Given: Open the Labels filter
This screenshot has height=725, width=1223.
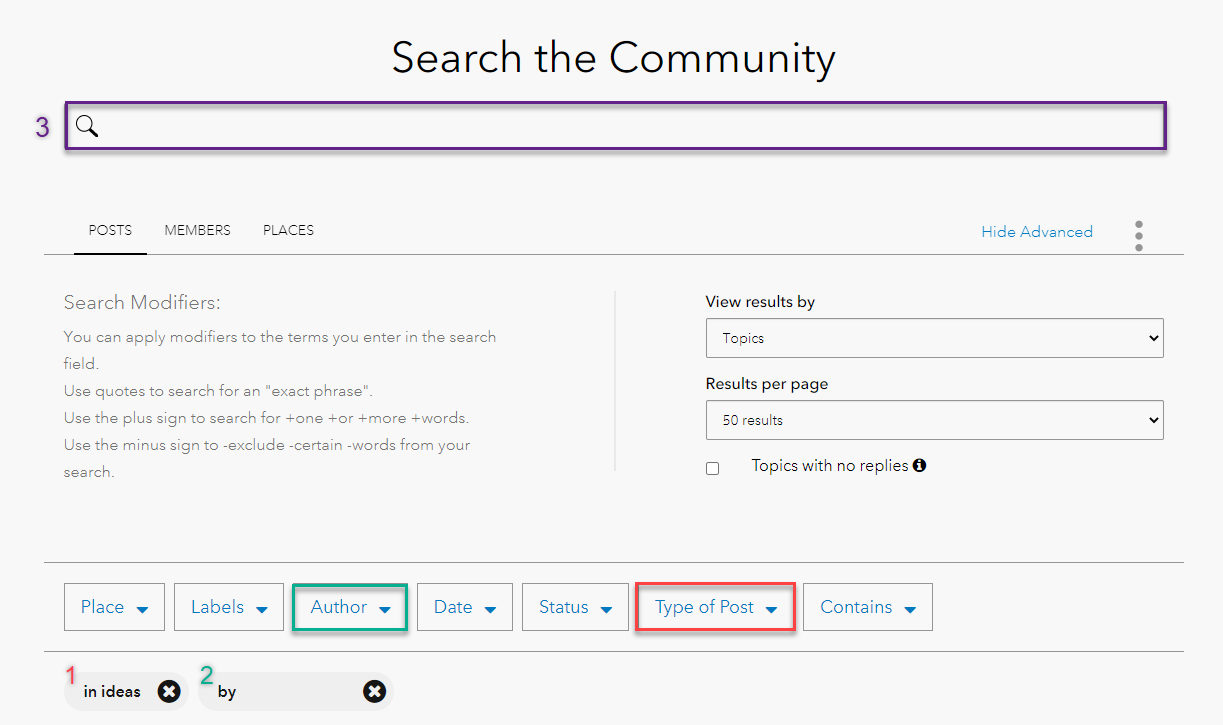Looking at the screenshot, I should 228,607.
